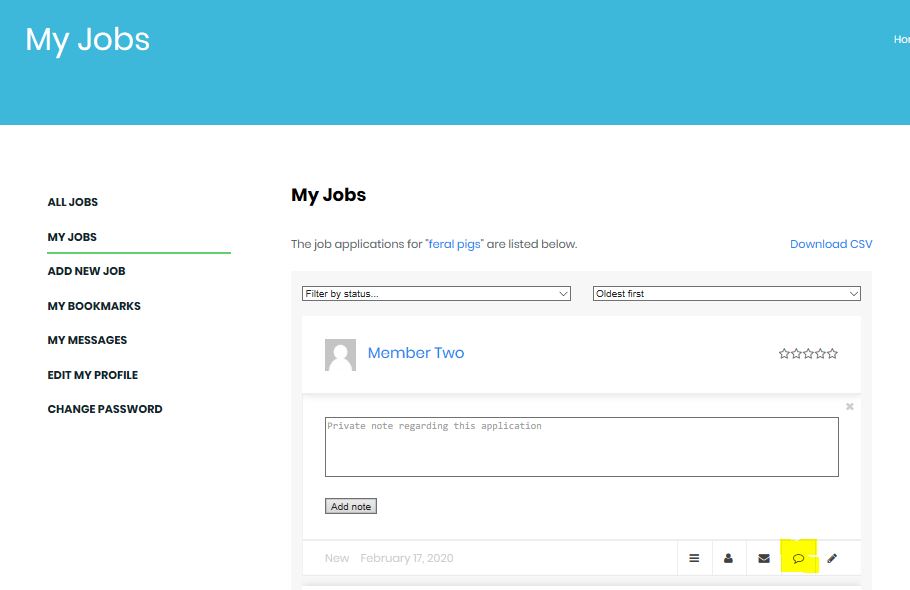Open the "Filter by status..." dropdown
The image size is (910, 590).
point(436,294)
